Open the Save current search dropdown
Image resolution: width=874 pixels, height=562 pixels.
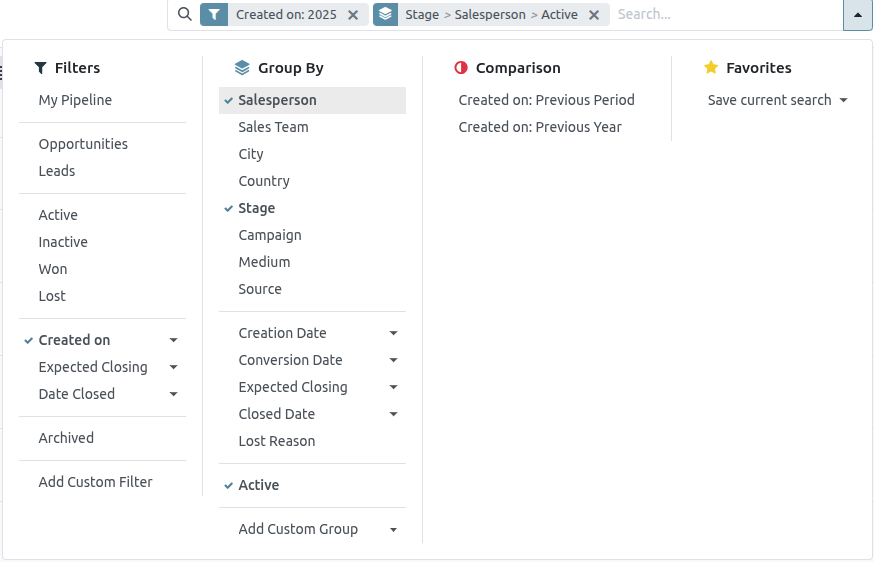[x=777, y=100]
